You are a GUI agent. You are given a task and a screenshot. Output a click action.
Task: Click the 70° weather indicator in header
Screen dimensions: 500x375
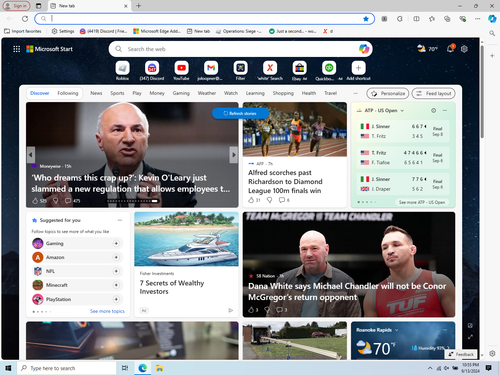(427, 49)
